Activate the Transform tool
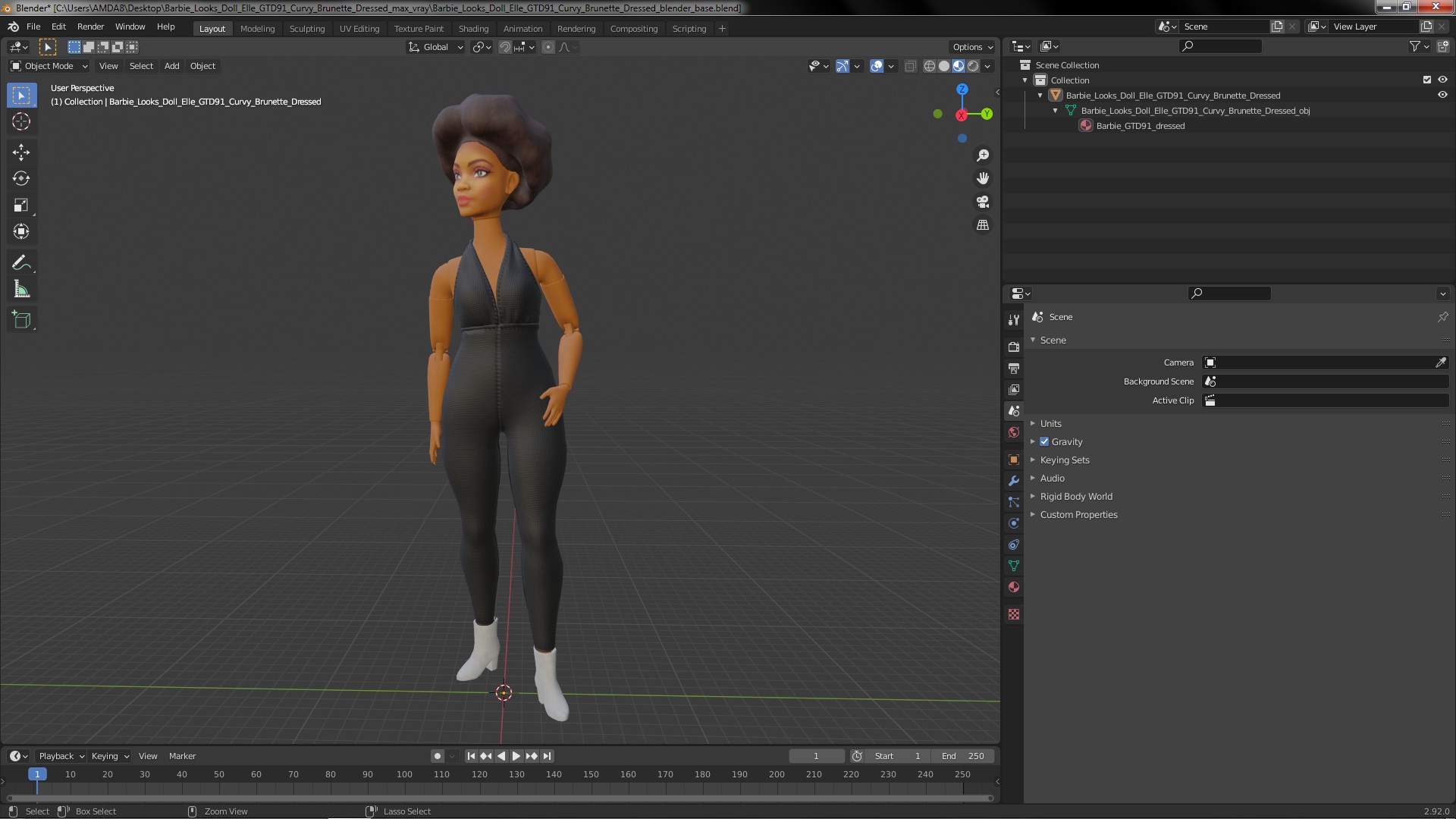Screen dimensions: 1456x819 point(21,232)
